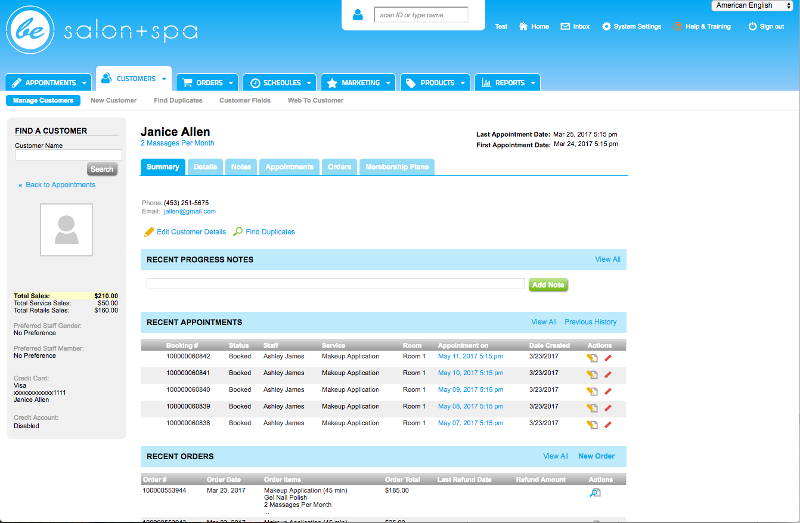Click Help & Training lifebuoy icon

[x=678, y=26]
